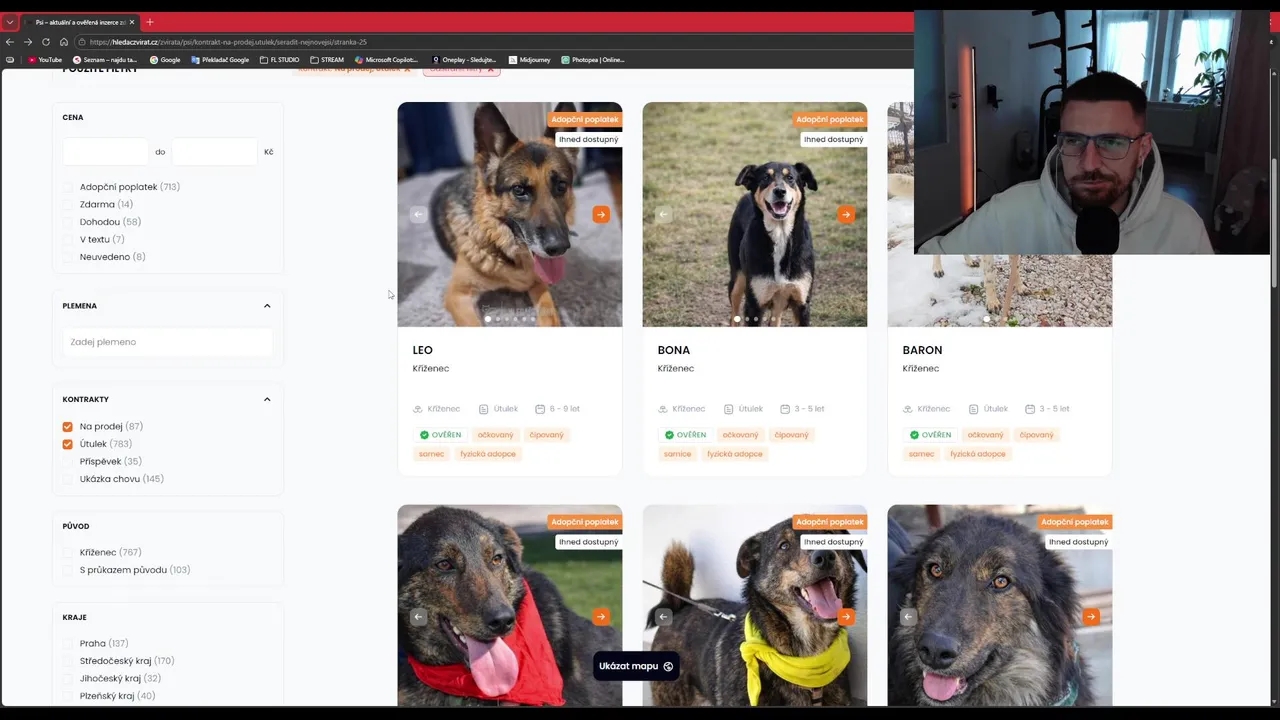This screenshot has width=1280, height=720.
Task: Click the OVĚŘEN badge on Leo's card
Action: 441,435
